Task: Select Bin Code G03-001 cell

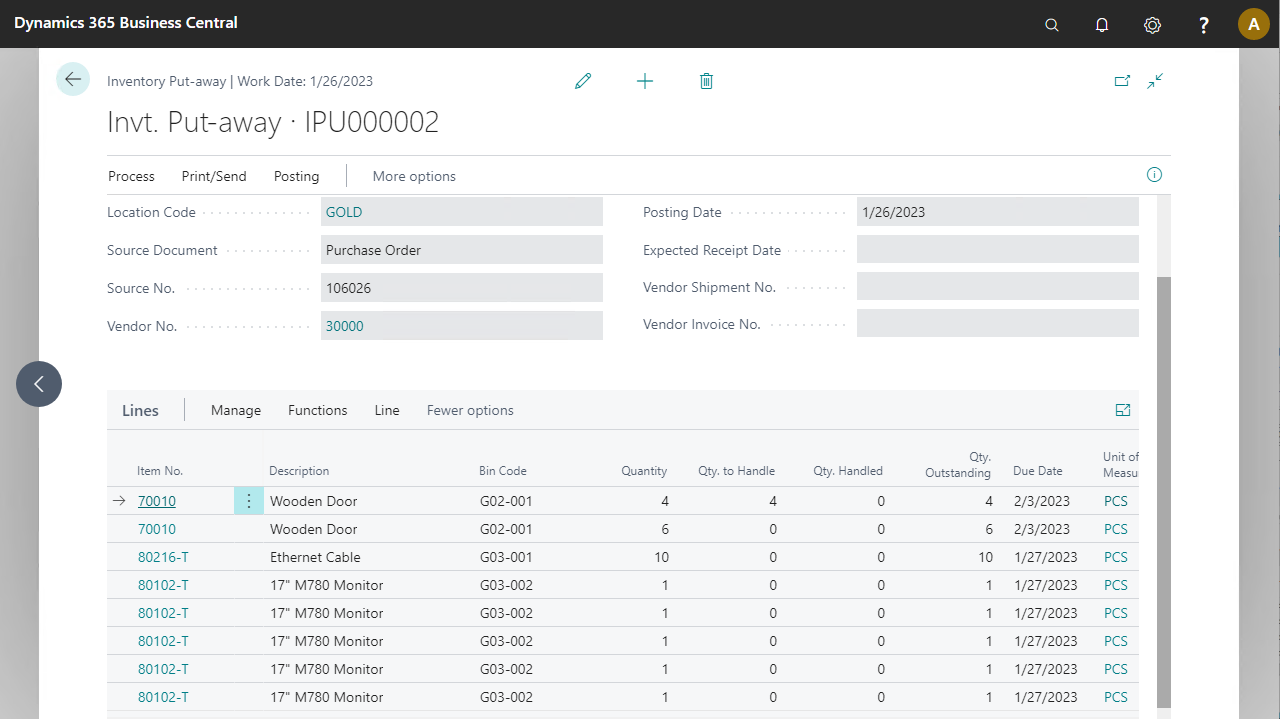Action: tap(506, 557)
